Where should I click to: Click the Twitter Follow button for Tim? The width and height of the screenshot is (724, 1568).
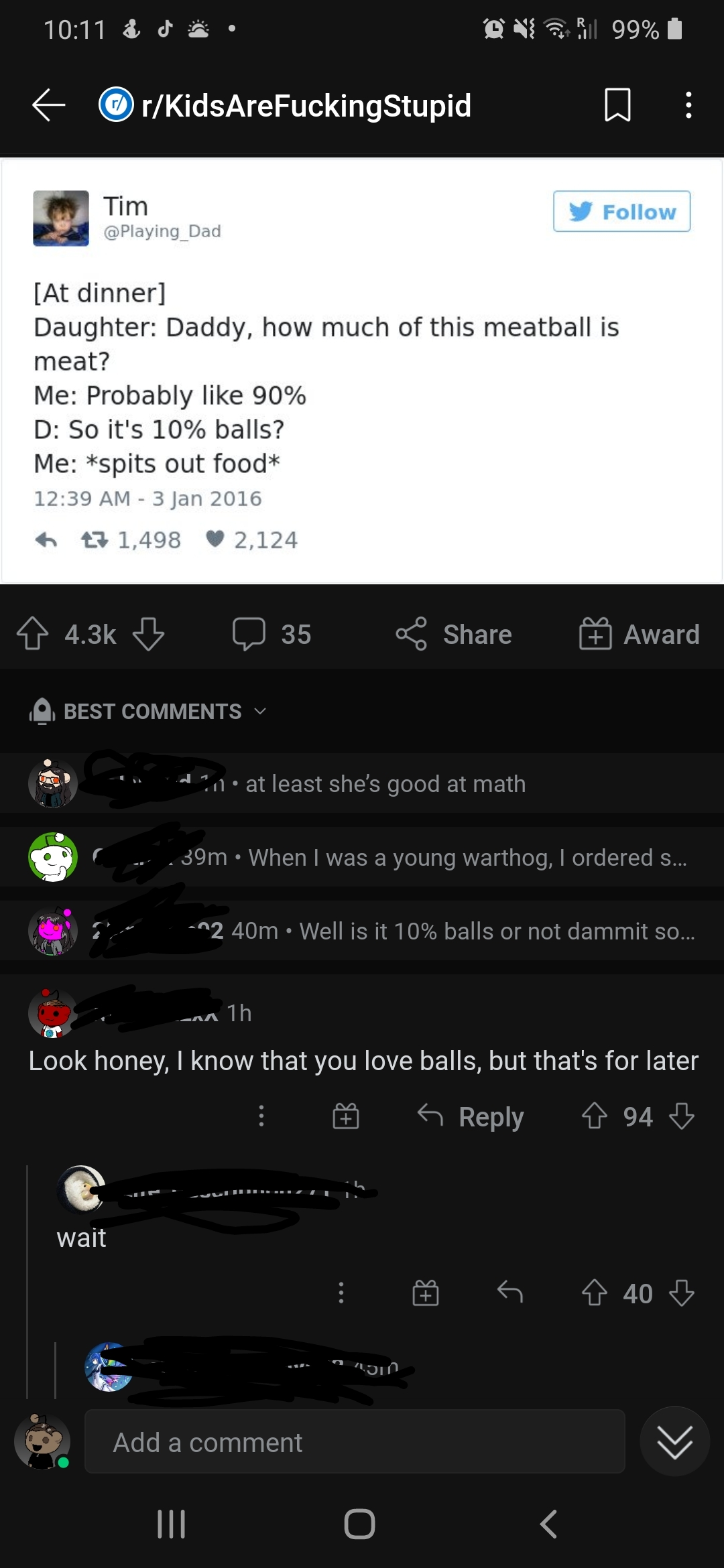(621, 212)
